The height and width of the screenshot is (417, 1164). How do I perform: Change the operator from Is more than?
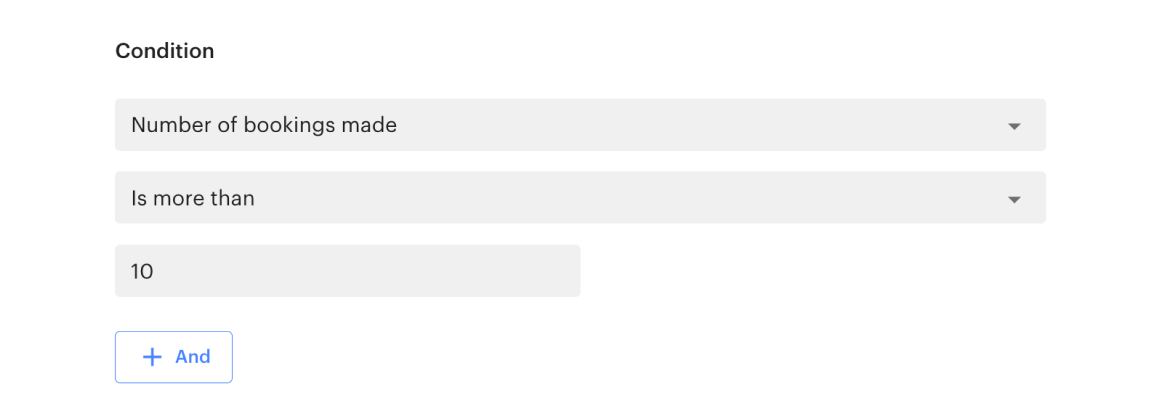pos(580,198)
